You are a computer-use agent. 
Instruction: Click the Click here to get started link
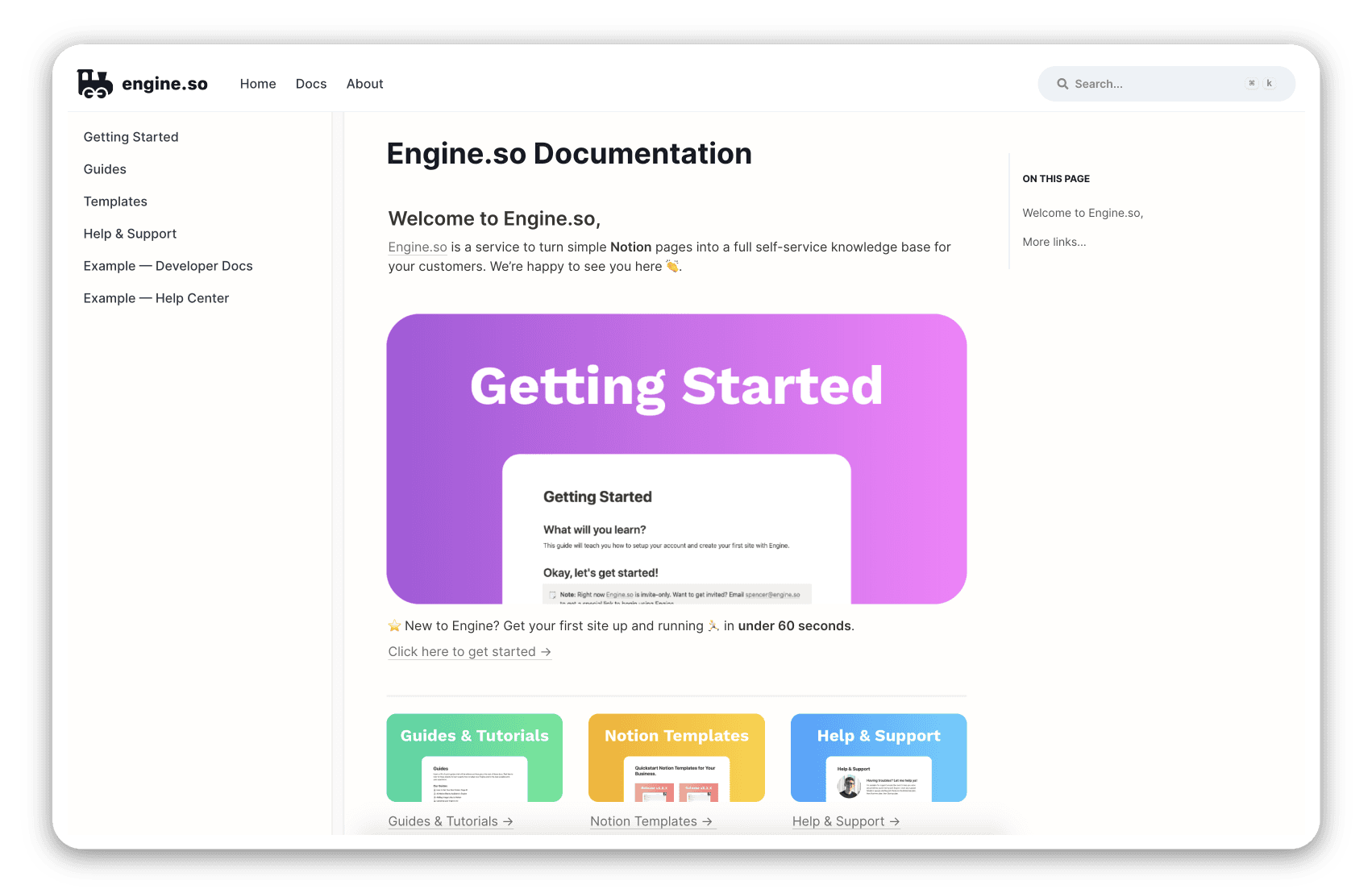[x=461, y=652]
